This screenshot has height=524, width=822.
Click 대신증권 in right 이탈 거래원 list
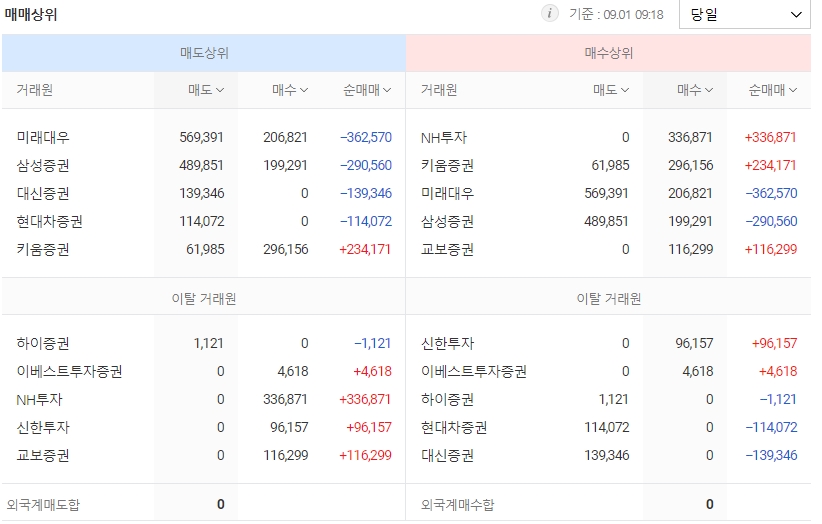tap(447, 455)
